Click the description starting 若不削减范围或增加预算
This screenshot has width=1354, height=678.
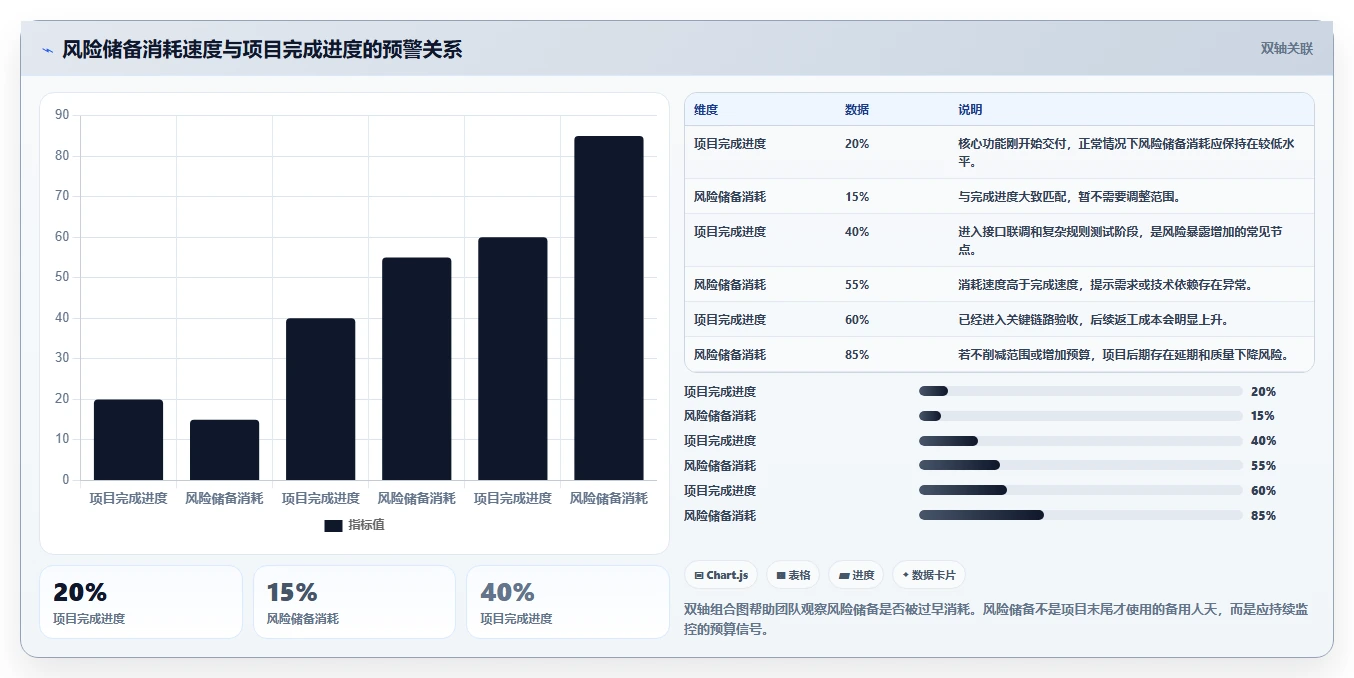click(1123, 355)
